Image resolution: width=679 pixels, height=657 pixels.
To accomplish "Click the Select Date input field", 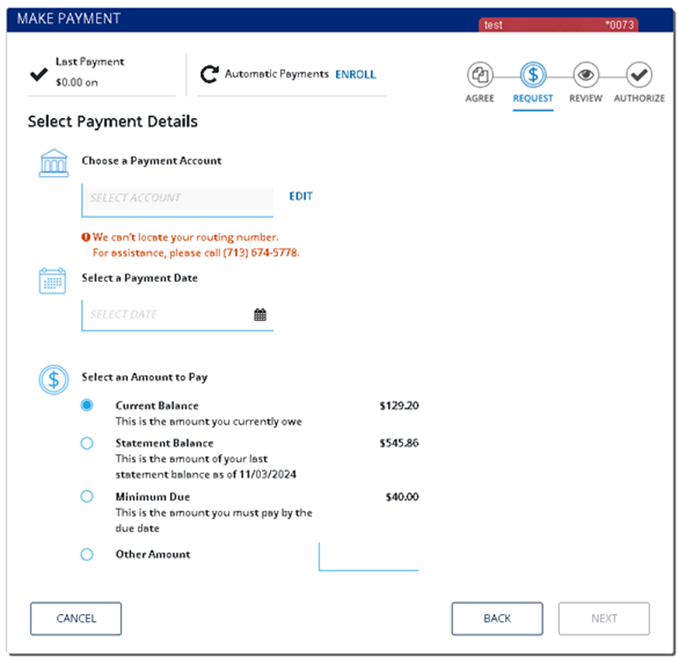I will tap(178, 315).
